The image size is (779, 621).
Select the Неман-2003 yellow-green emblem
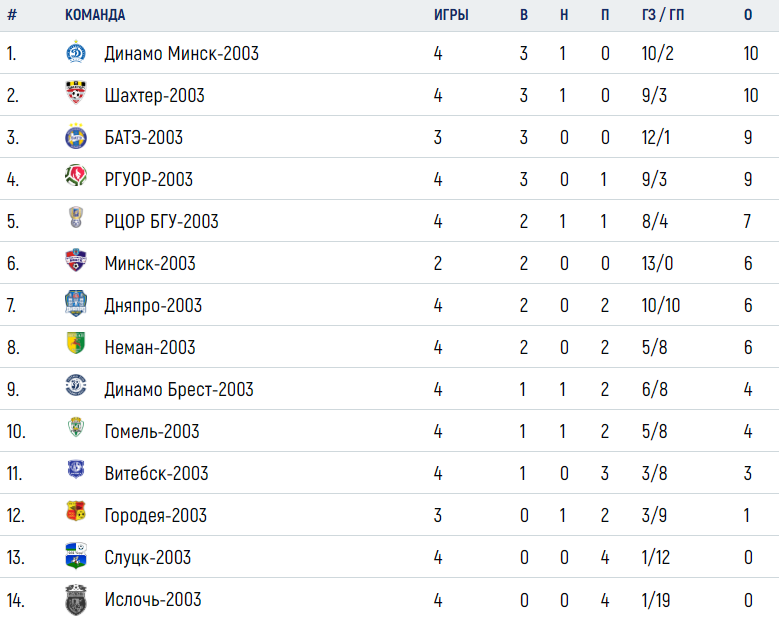tap(76, 343)
